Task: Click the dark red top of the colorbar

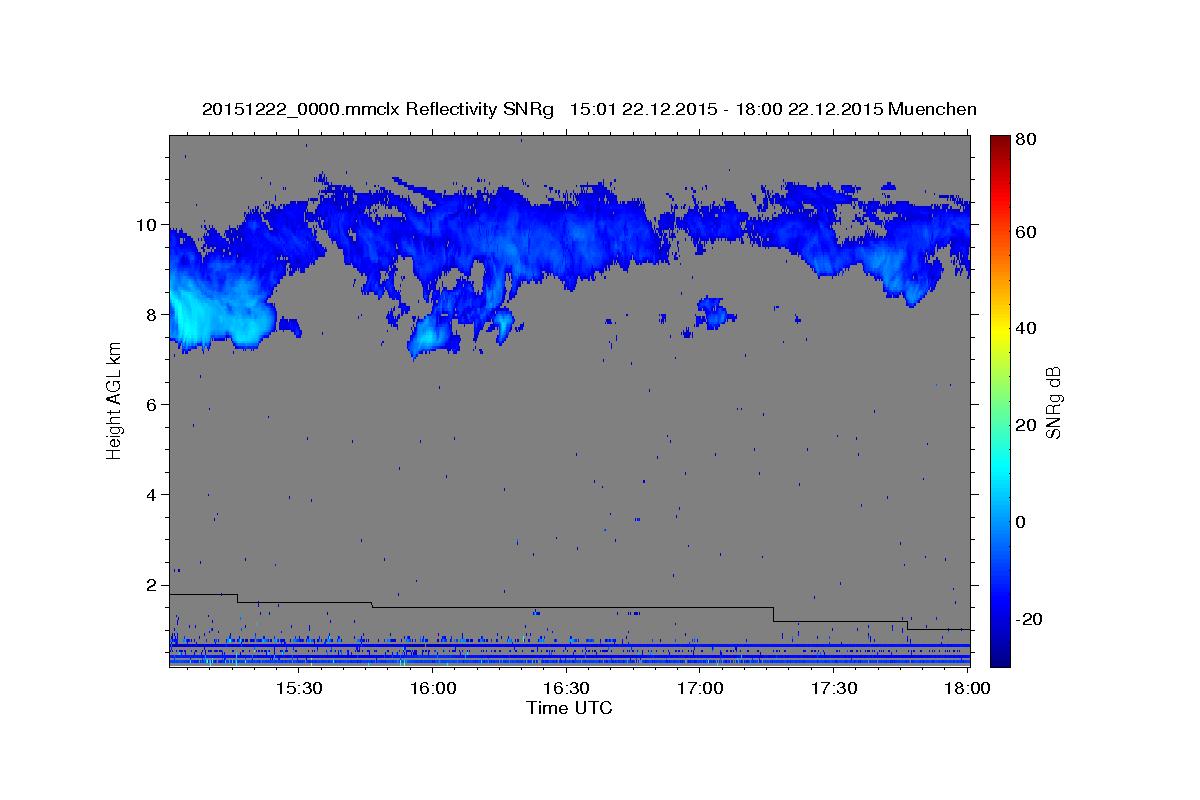Action: [x=1000, y=142]
